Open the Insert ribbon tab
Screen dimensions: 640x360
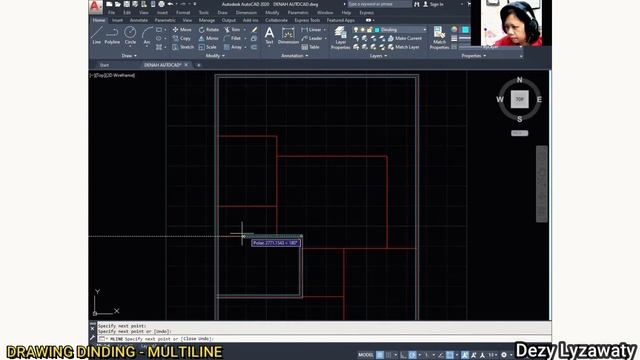tap(117, 20)
